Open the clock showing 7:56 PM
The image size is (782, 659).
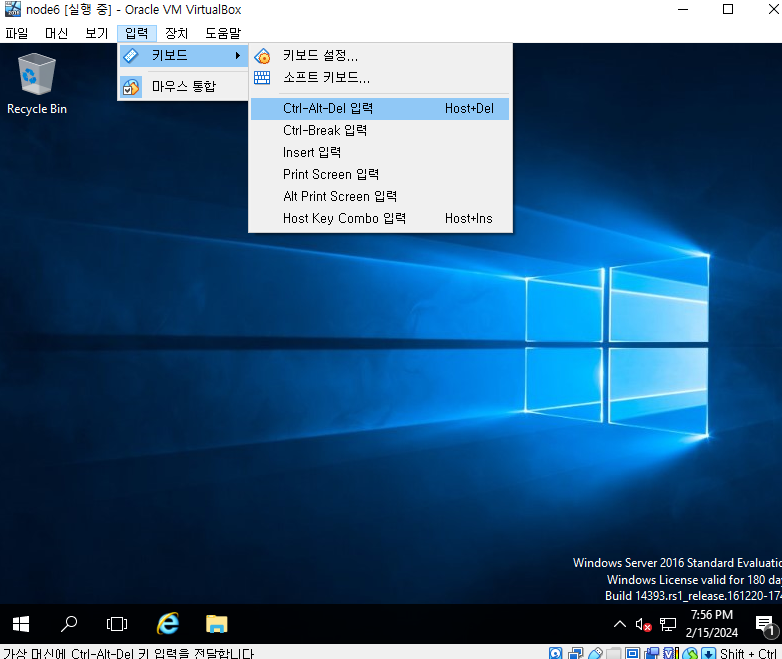tap(712, 624)
